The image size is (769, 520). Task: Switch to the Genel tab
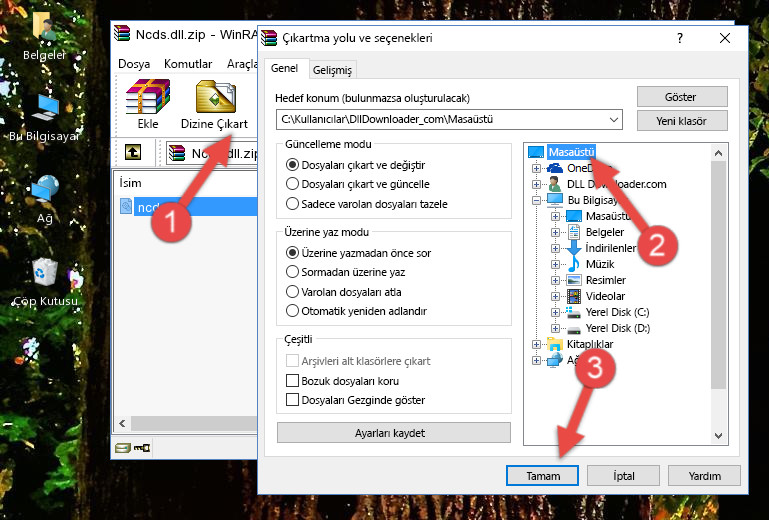(284, 68)
